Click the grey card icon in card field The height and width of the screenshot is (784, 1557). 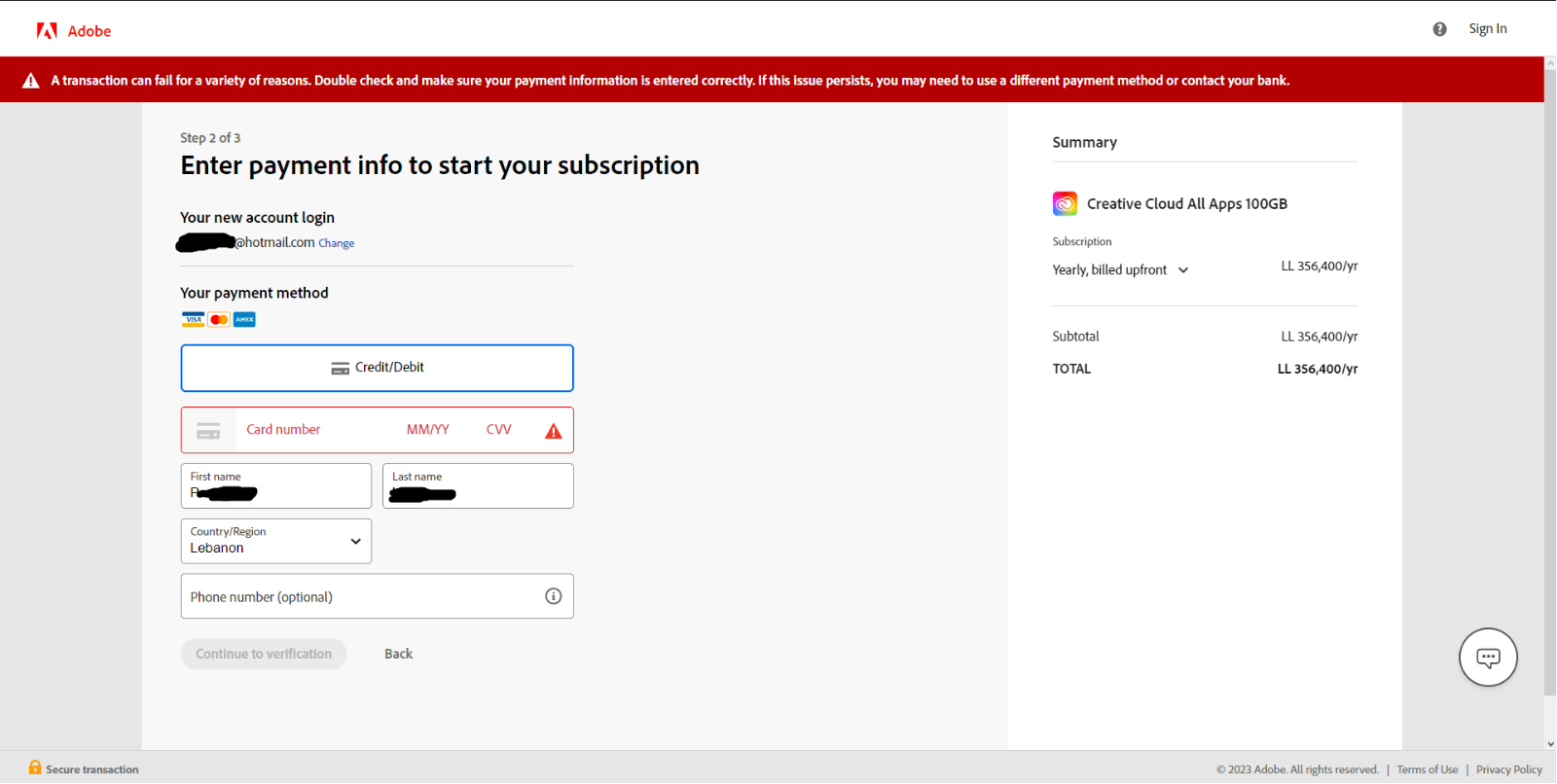point(208,431)
